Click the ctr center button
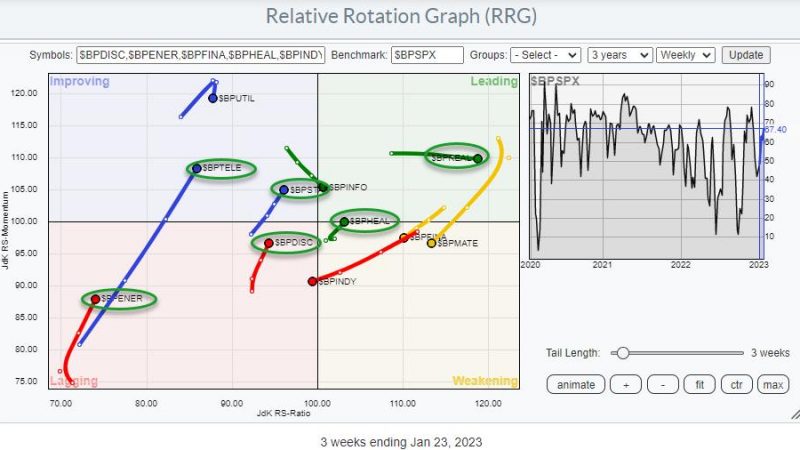This screenshot has width=800, height=450. 736,385
